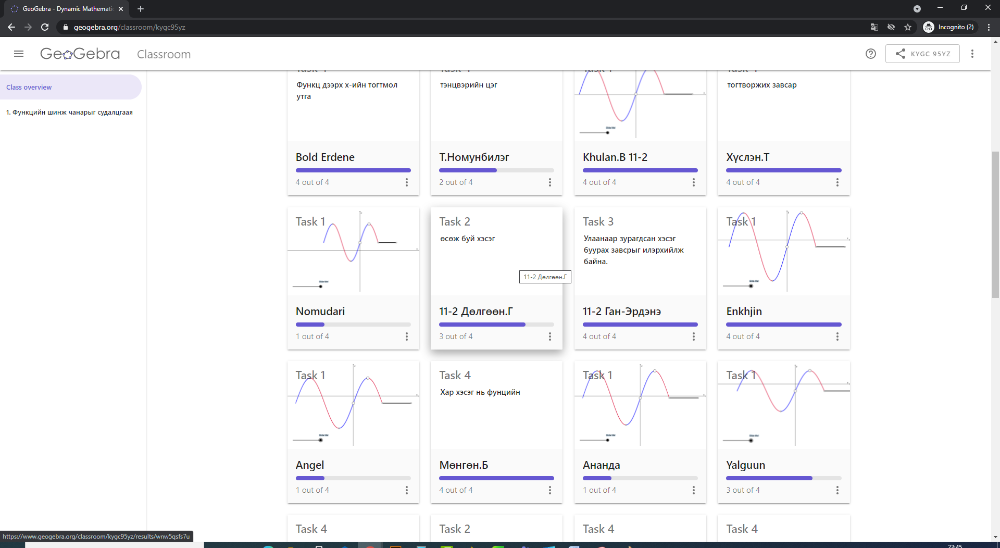
Task: Select Class overview in the sidebar
Action: click(70, 87)
